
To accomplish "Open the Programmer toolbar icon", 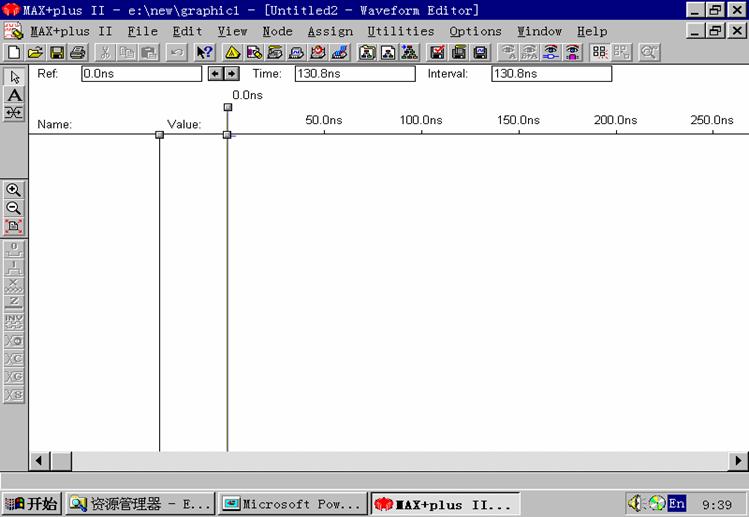I will pos(340,52).
